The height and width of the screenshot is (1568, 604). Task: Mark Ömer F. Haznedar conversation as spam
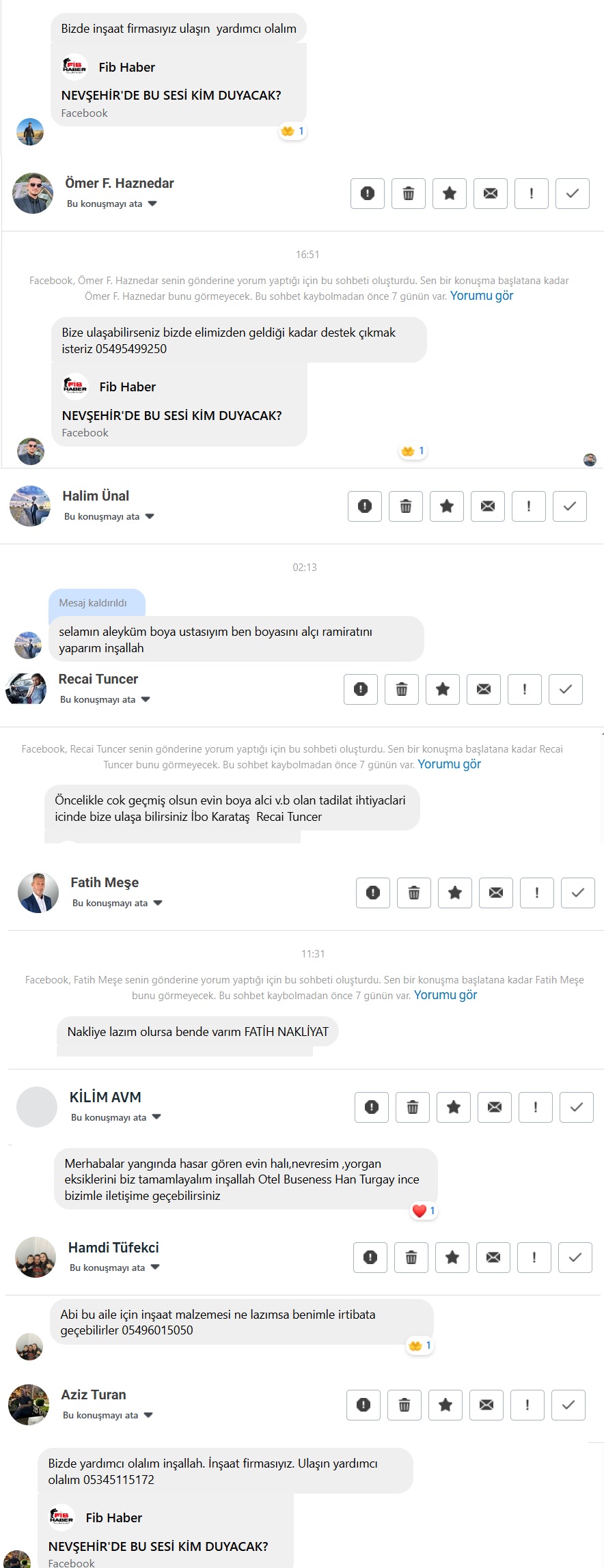[368, 193]
